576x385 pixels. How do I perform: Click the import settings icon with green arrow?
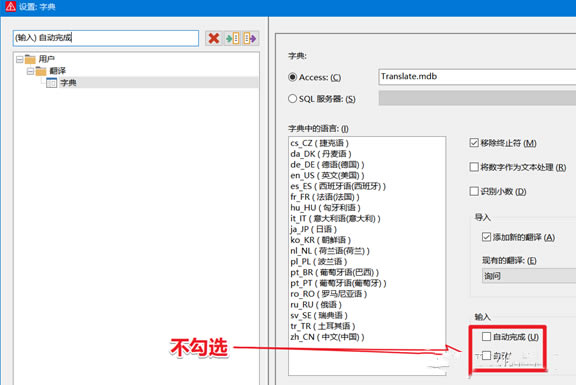[x=232, y=38]
